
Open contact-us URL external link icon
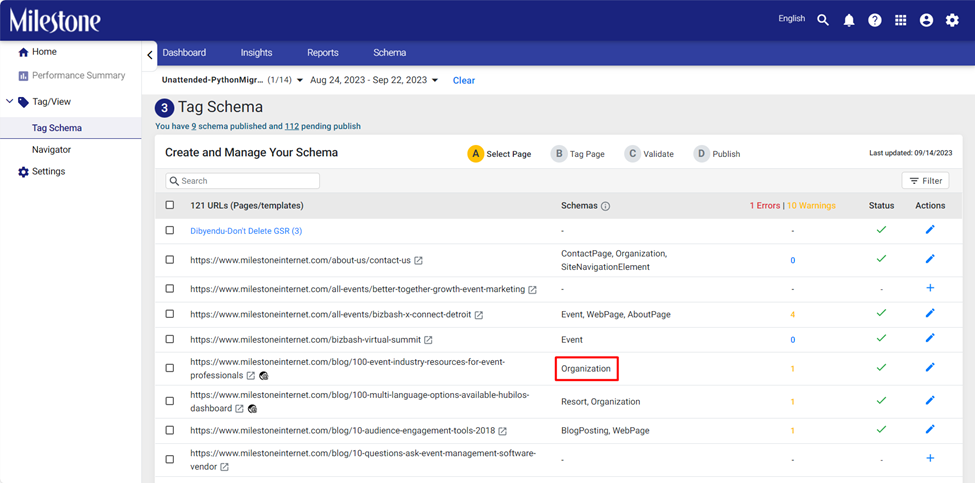point(418,260)
